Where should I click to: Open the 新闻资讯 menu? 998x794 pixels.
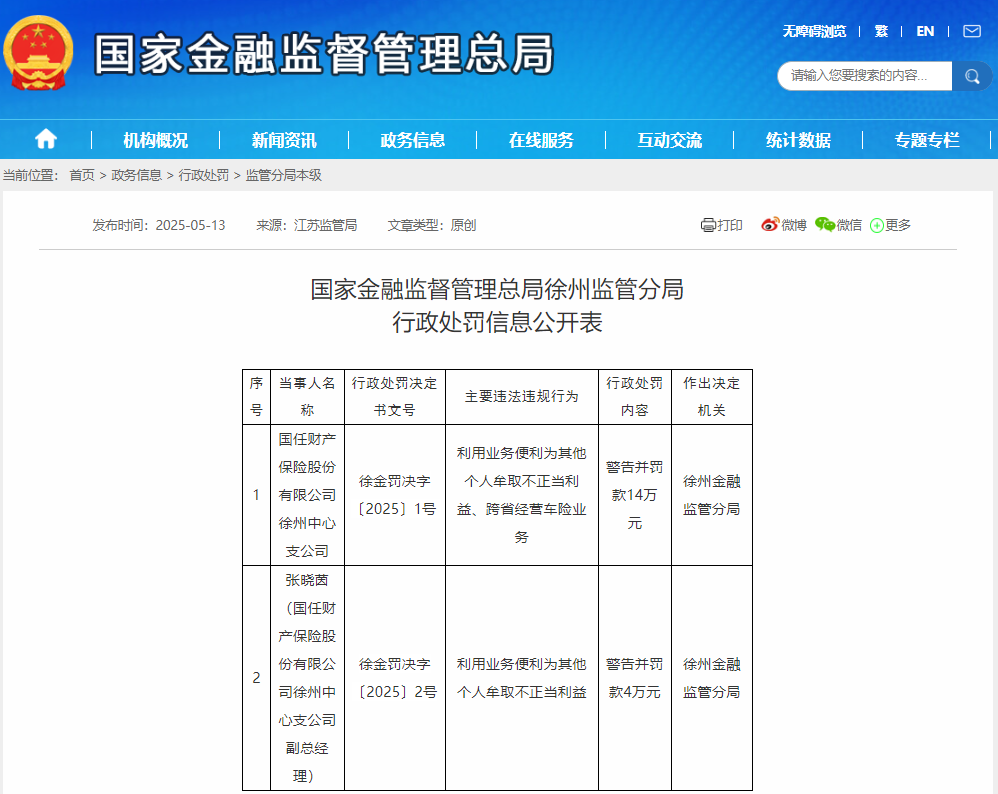pos(284,140)
